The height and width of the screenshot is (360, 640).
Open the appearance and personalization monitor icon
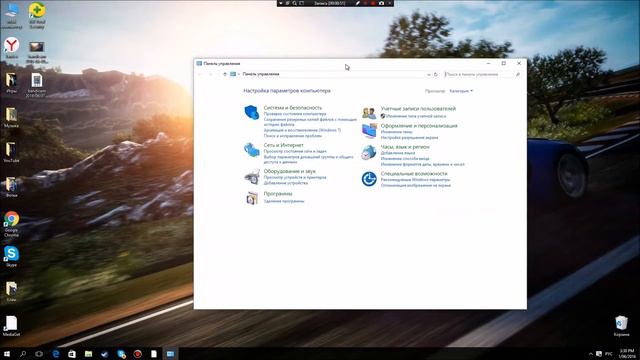(369, 131)
